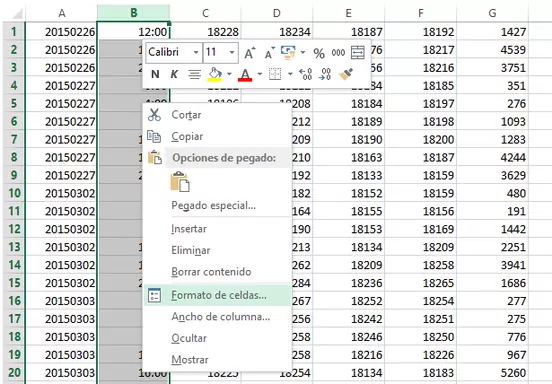Click the paste option clipboard button
The image size is (552, 384).
tap(180, 182)
